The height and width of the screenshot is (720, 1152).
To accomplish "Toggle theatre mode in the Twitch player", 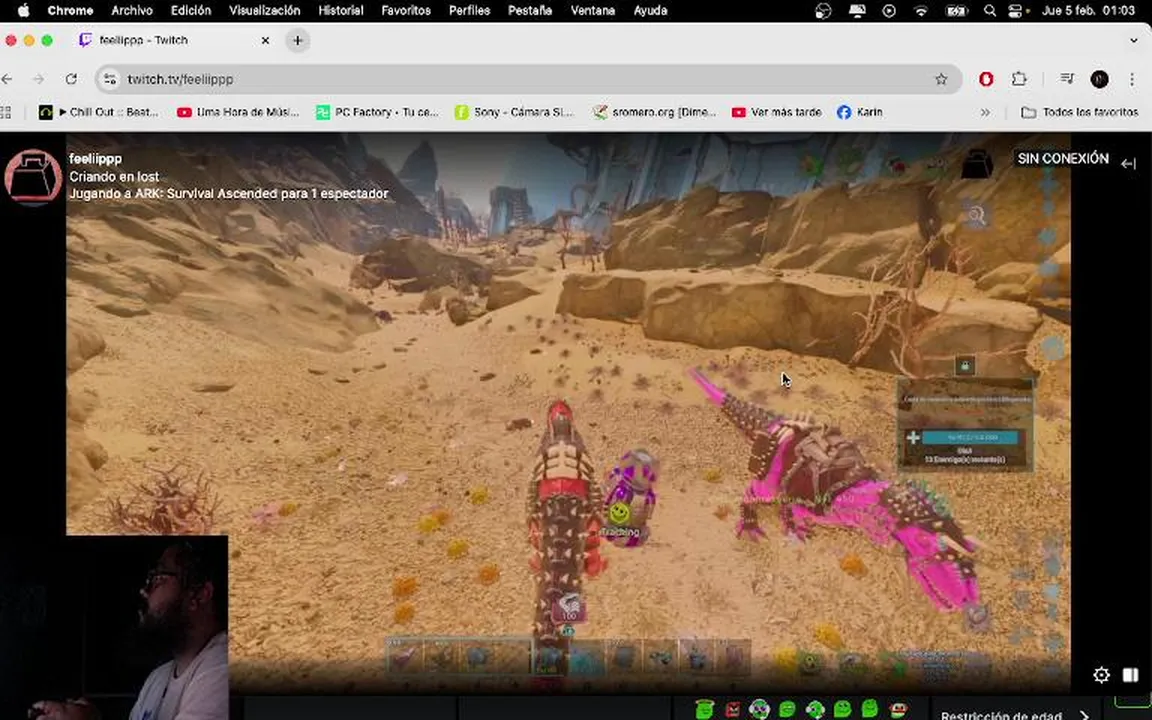I will point(1130,674).
